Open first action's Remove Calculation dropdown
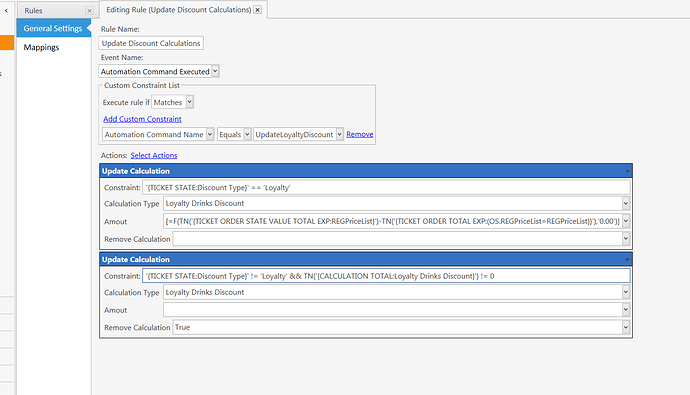 click(x=625, y=239)
